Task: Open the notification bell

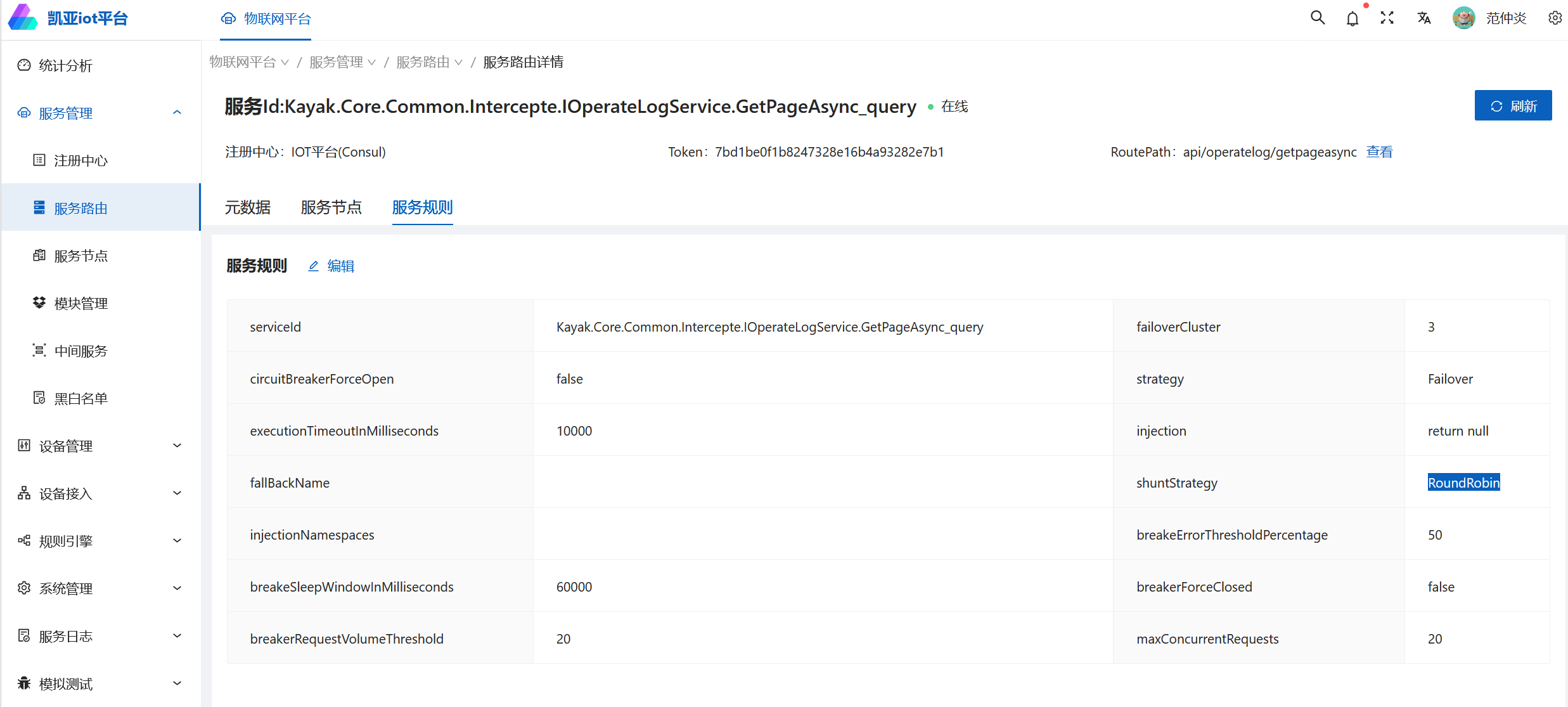Action: [1353, 18]
